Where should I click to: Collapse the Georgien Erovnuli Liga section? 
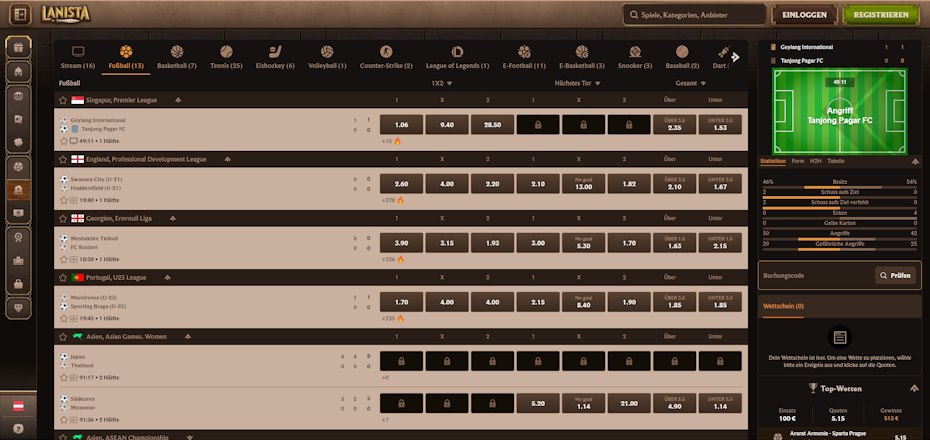173,218
